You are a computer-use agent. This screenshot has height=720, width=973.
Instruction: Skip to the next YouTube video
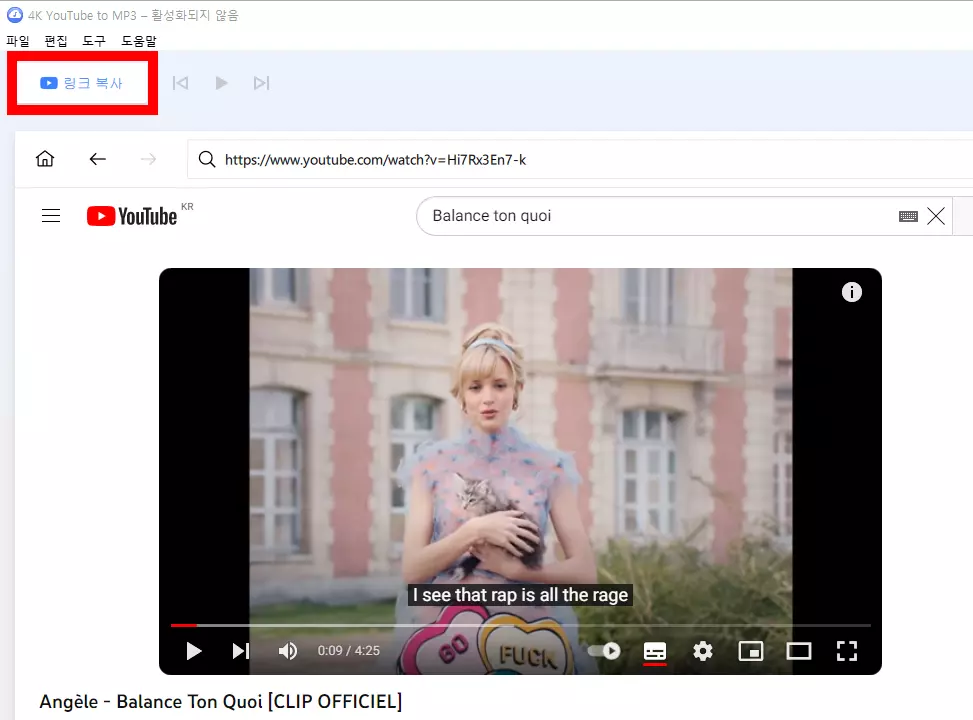(x=241, y=651)
